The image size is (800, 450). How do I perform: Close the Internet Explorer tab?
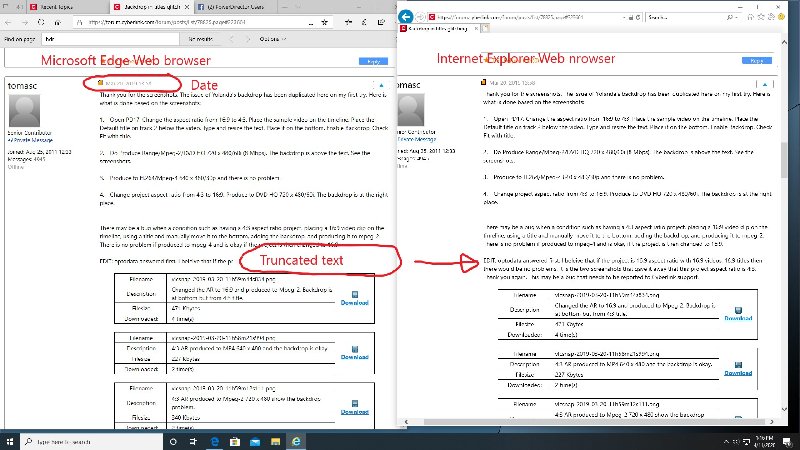476,29
